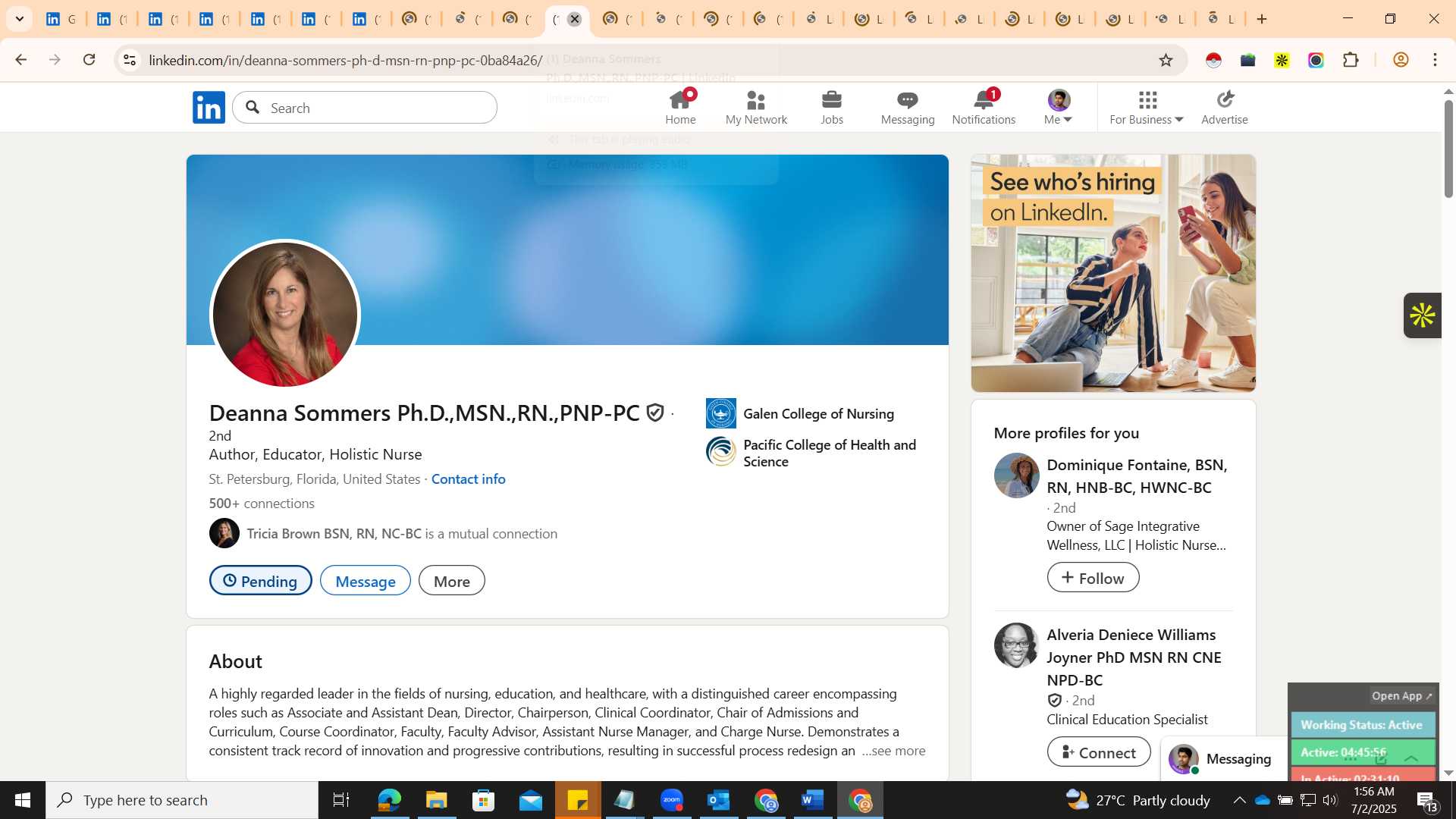1456x819 pixels.
Task: Click the Pending connection button
Action: (x=260, y=581)
